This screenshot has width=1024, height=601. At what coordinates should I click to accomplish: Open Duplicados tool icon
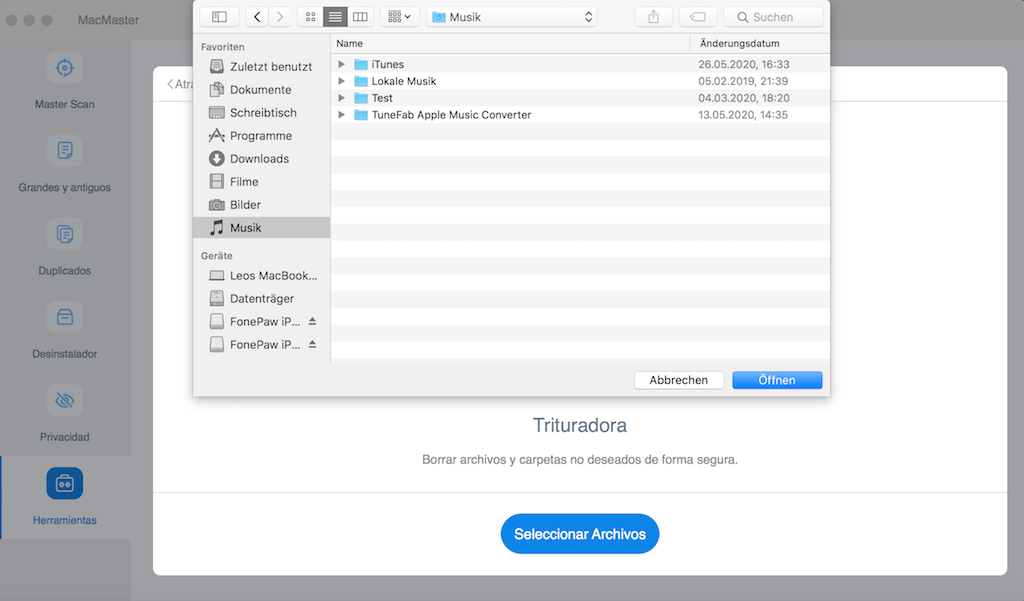click(65, 234)
